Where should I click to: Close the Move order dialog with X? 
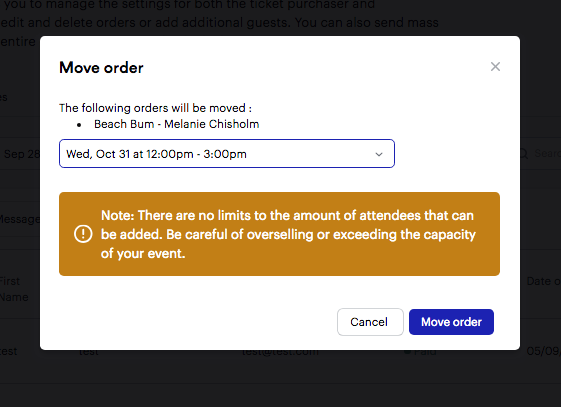coord(495,67)
